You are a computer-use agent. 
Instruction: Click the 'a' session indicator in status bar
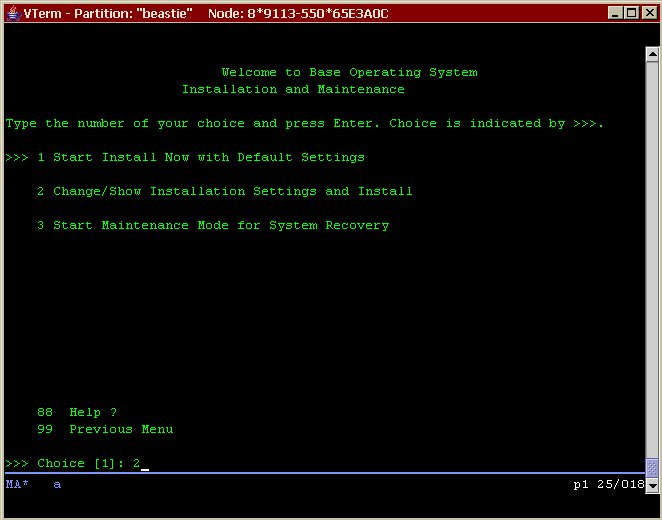tap(57, 485)
